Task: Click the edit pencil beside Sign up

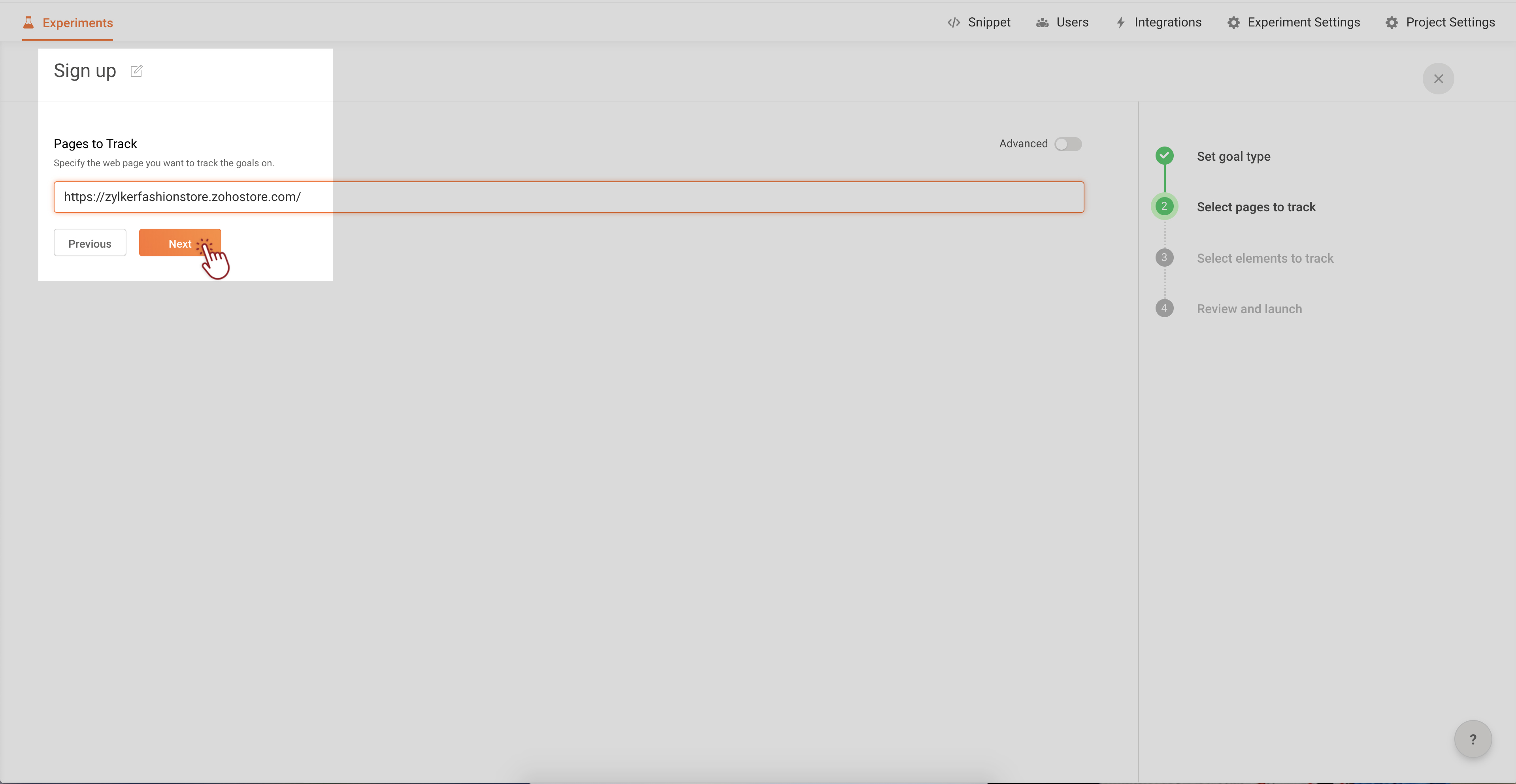Action: coord(136,71)
